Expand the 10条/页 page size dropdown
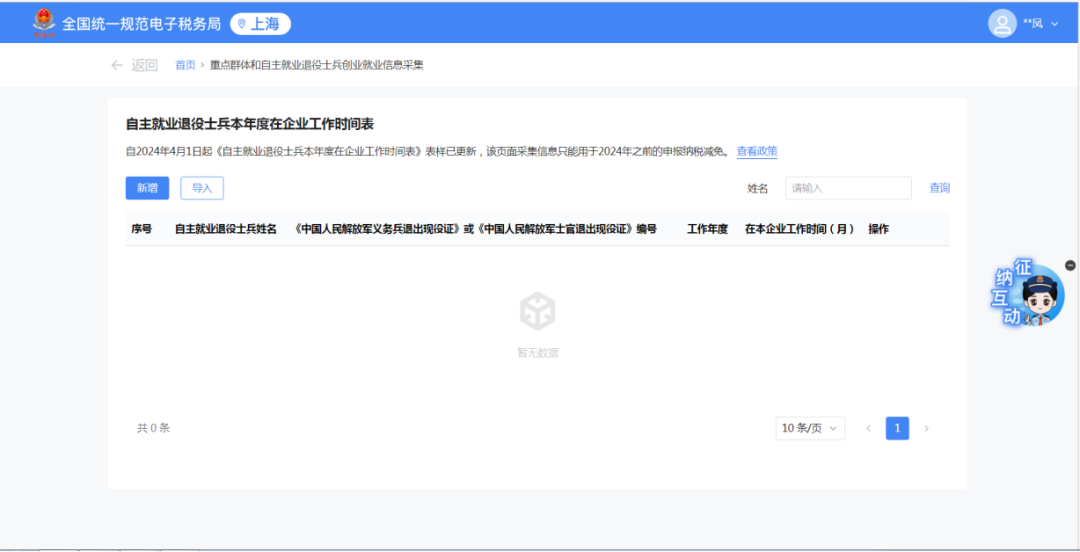Image resolution: width=1080 pixels, height=552 pixels. 810,428
